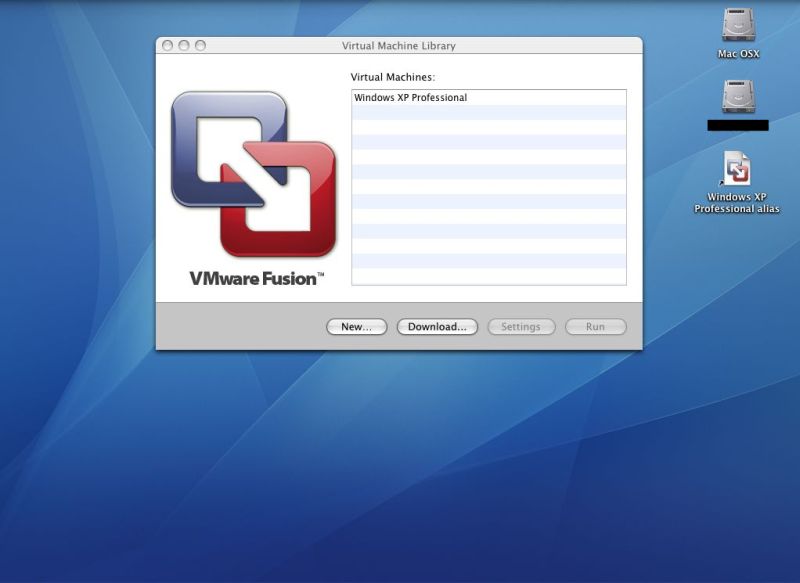Click the Settings button
The image size is (800, 583).
click(x=521, y=327)
